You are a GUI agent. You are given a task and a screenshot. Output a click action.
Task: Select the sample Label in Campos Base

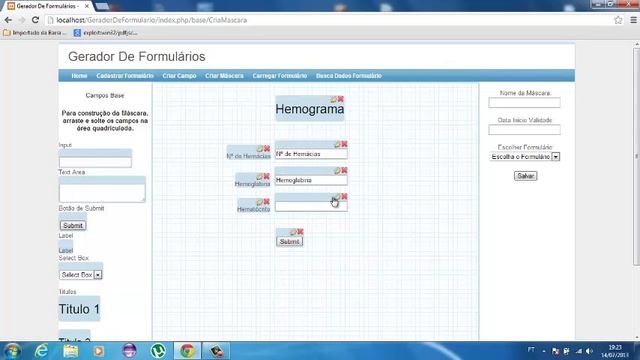(x=66, y=251)
